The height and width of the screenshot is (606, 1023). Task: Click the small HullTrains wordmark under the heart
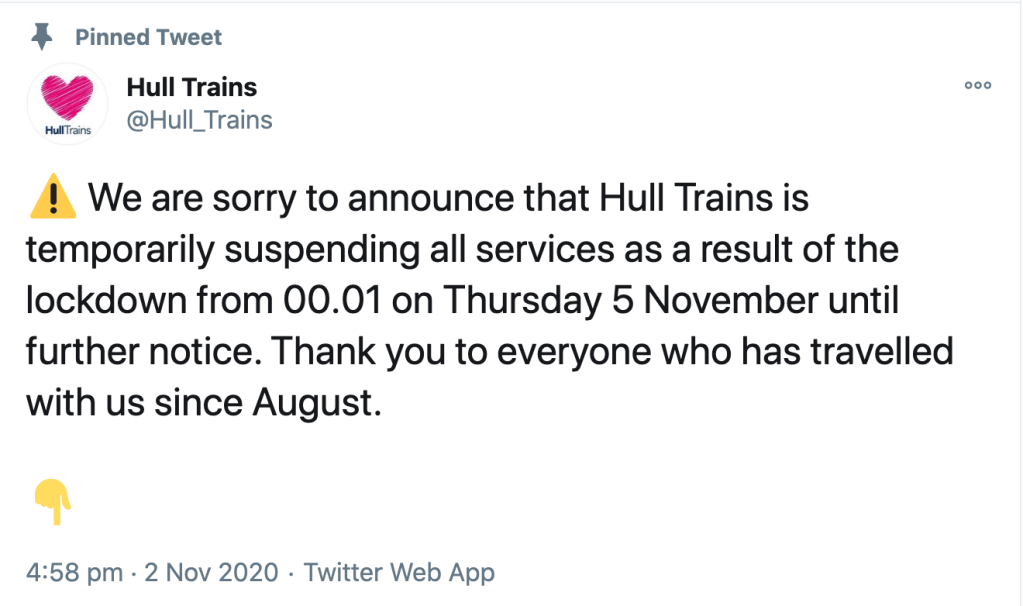click(67, 131)
